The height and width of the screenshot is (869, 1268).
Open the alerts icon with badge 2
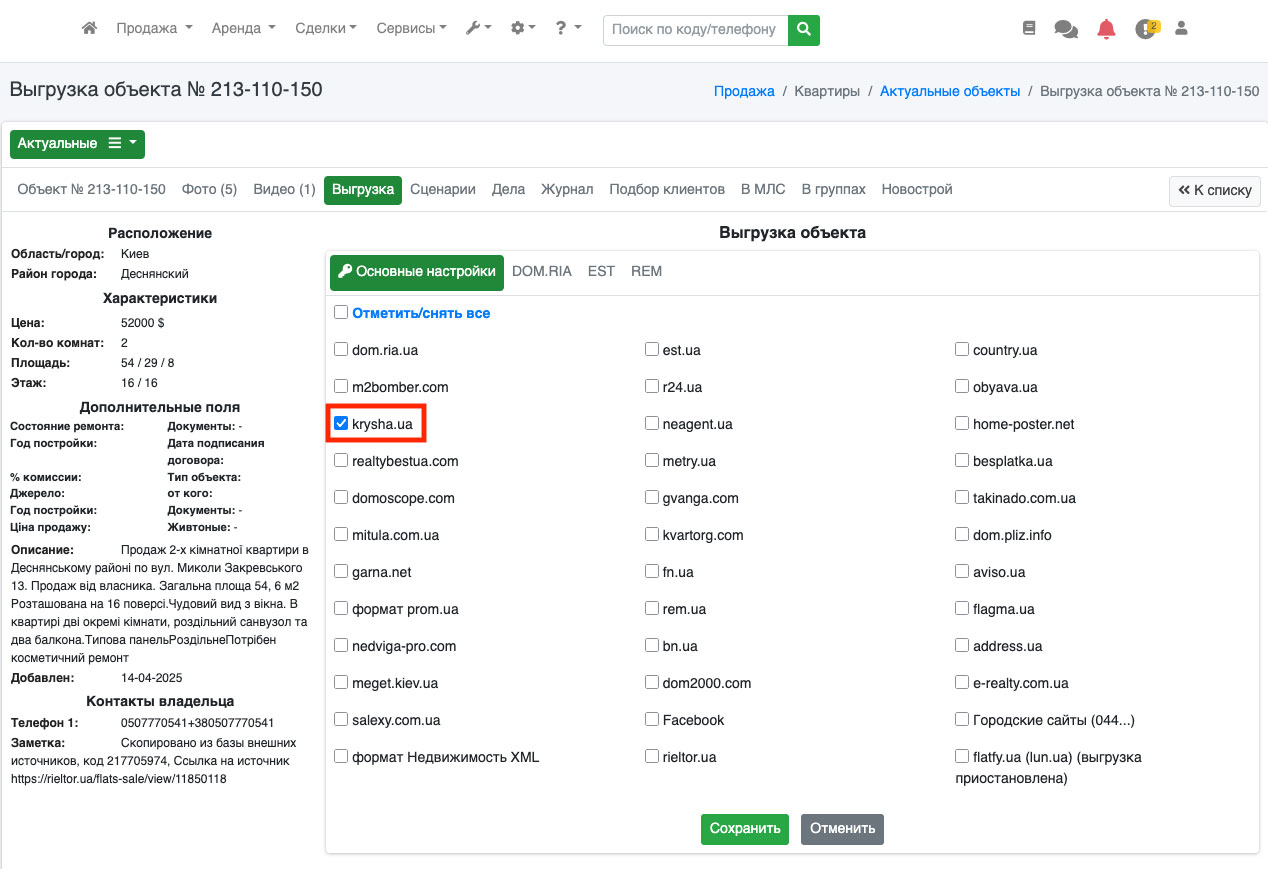pos(1146,29)
